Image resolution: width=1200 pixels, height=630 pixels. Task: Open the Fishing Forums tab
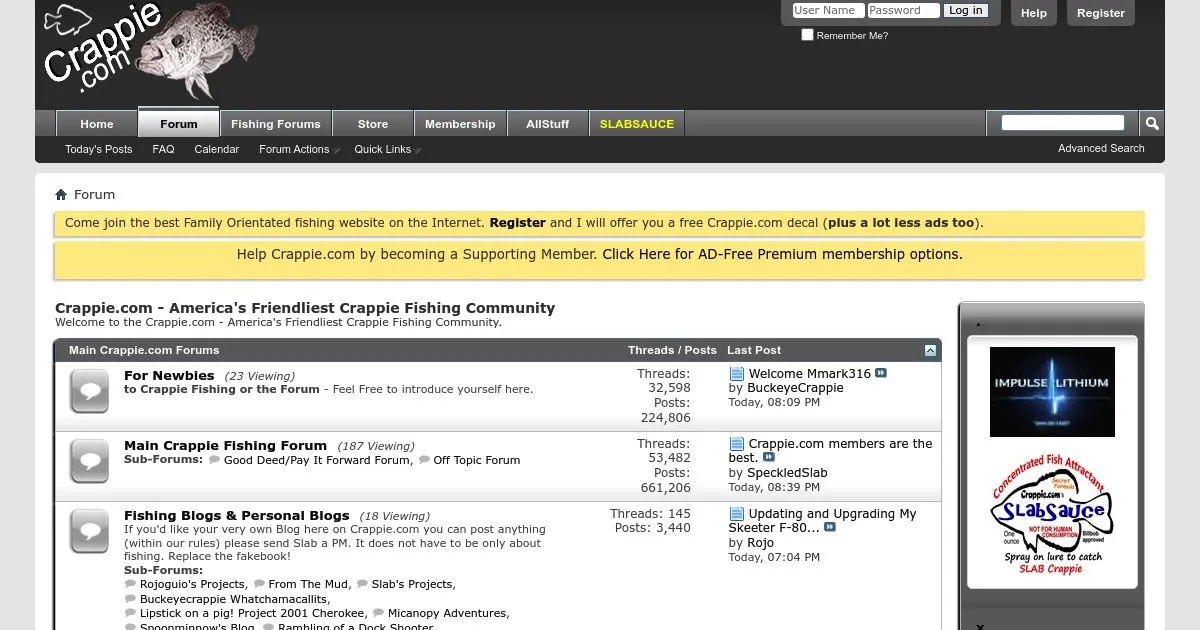[276, 124]
